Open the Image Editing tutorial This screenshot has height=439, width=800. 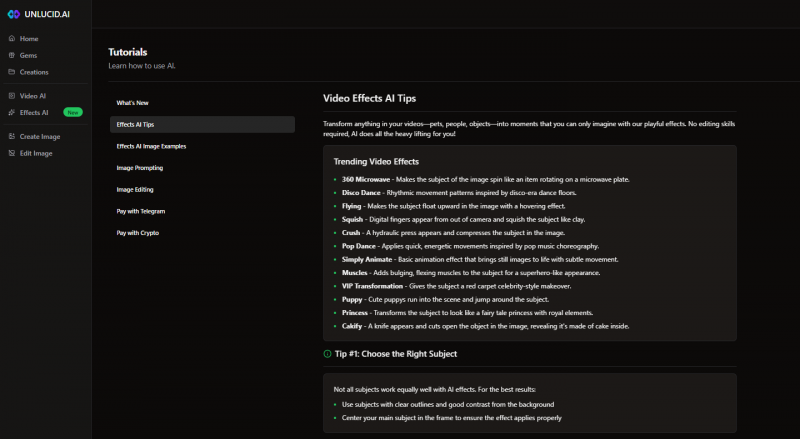[135, 189]
